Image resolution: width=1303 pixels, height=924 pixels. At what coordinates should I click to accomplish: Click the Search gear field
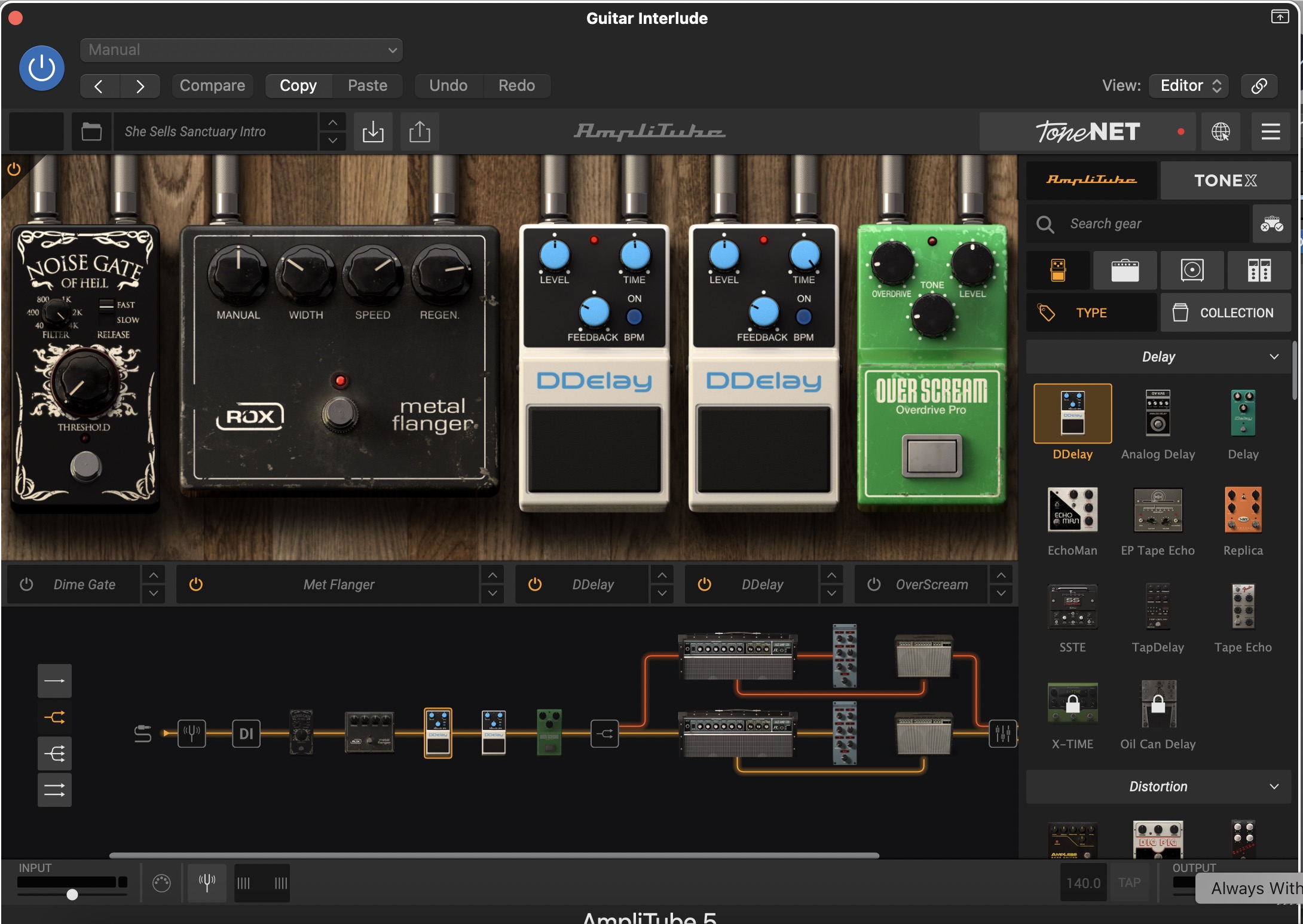[x=1138, y=224]
